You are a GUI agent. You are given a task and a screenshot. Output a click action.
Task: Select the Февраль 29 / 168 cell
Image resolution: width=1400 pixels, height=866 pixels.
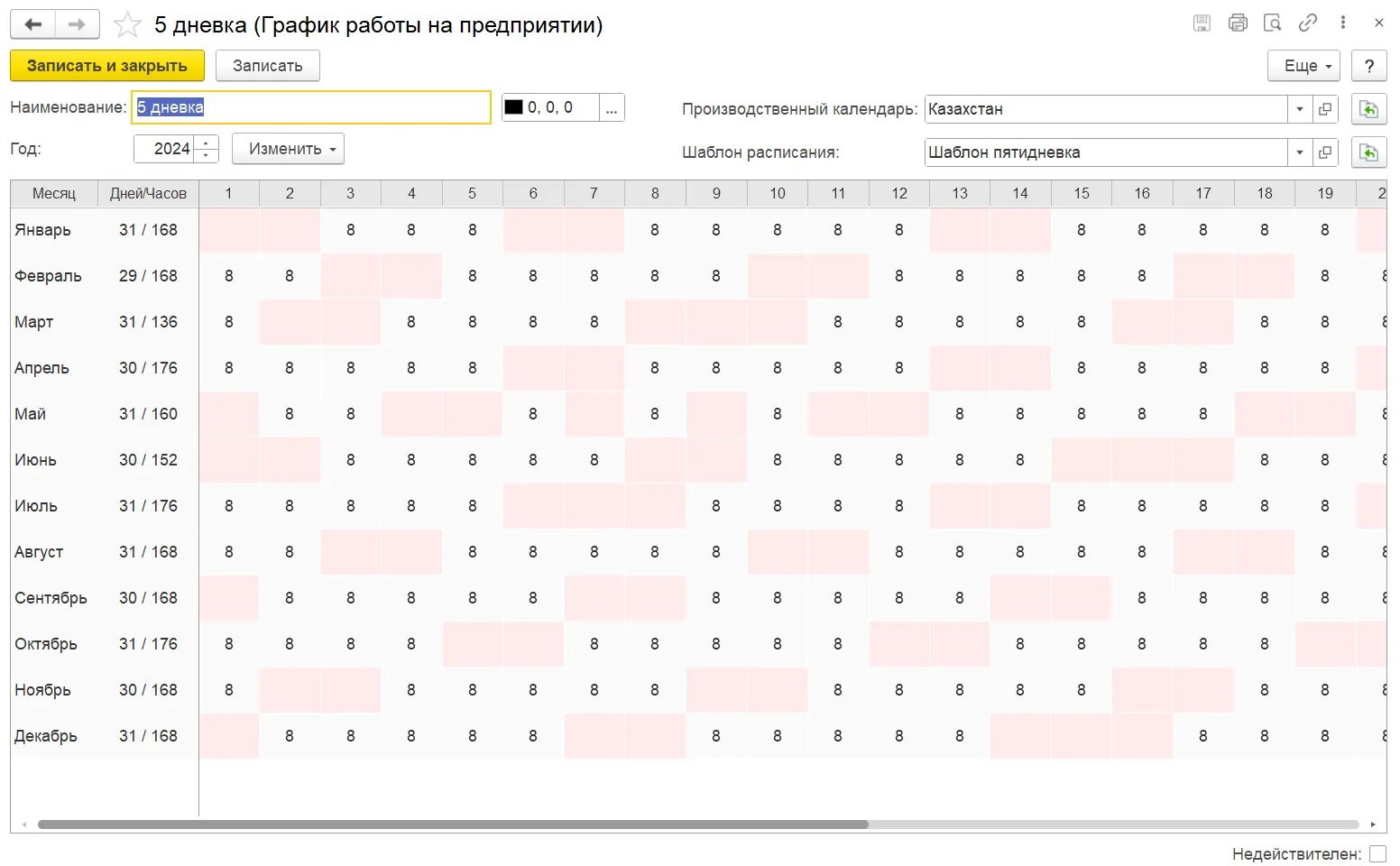(148, 276)
